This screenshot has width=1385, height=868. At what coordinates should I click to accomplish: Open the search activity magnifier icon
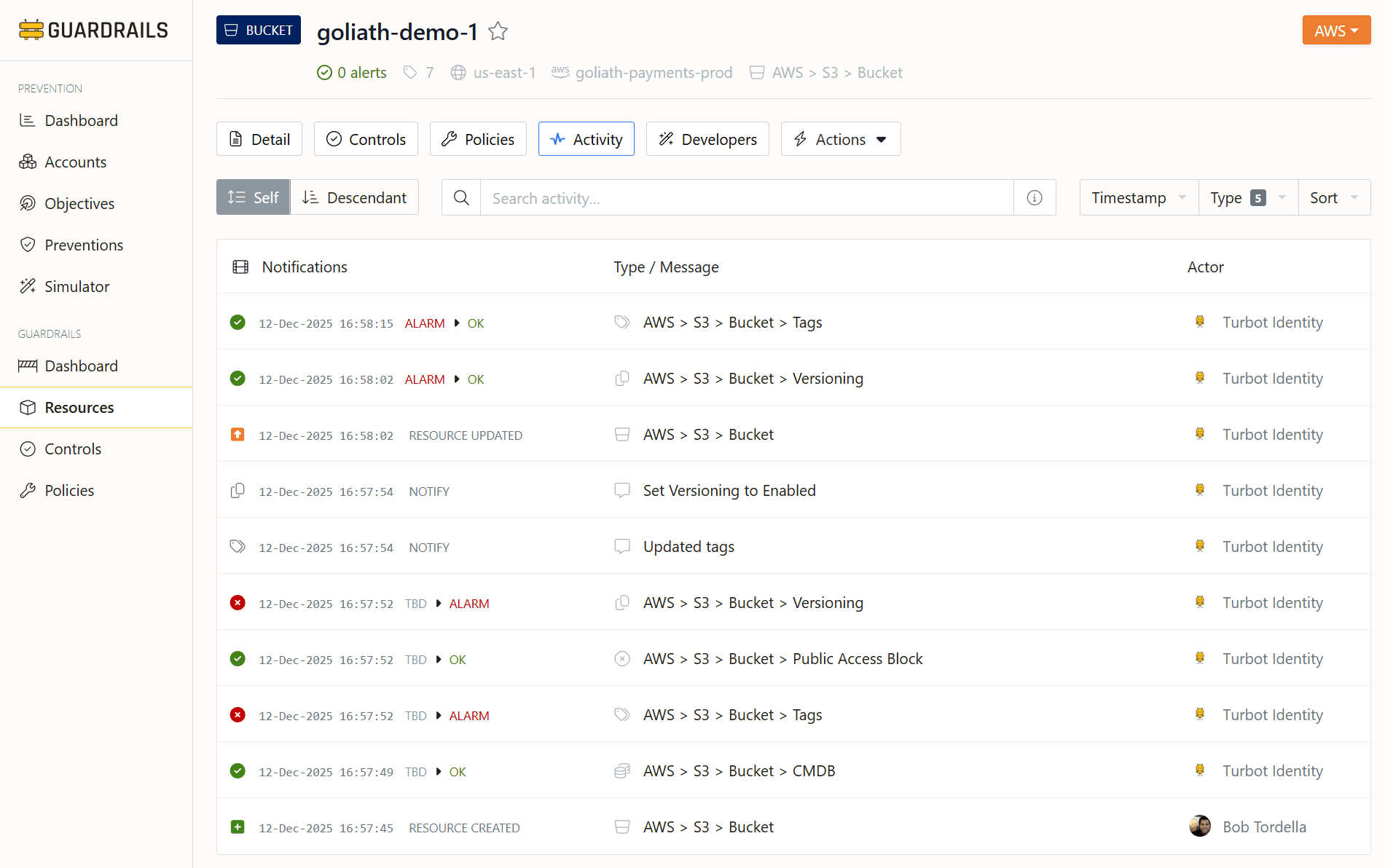460,197
